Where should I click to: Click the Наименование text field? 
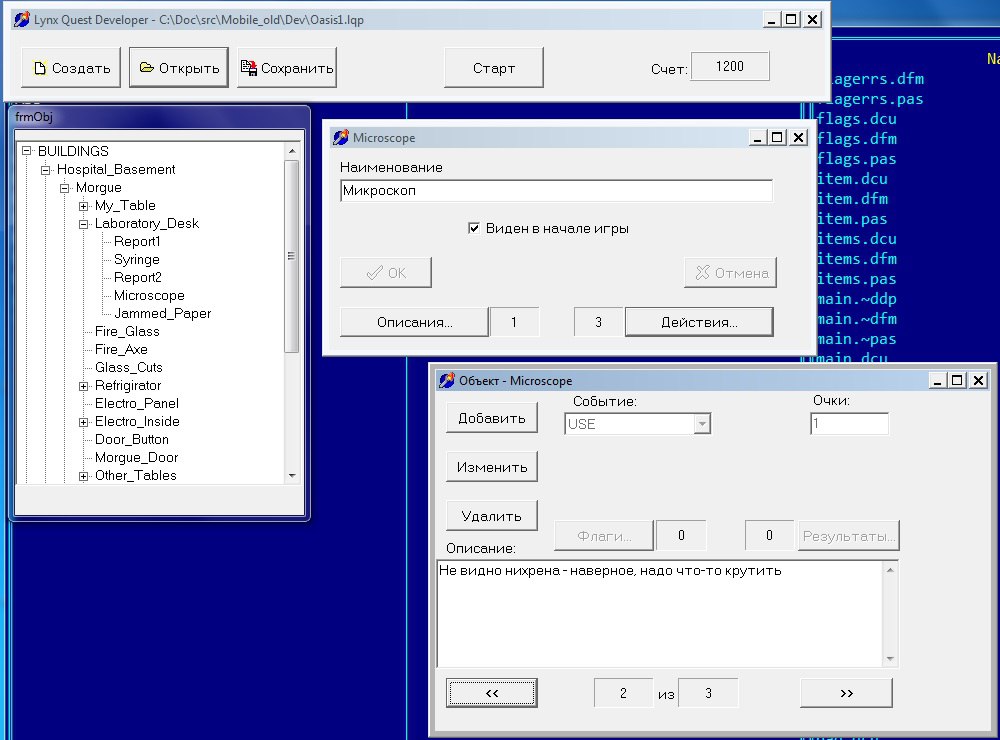pyautogui.click(x=556, y=190)
